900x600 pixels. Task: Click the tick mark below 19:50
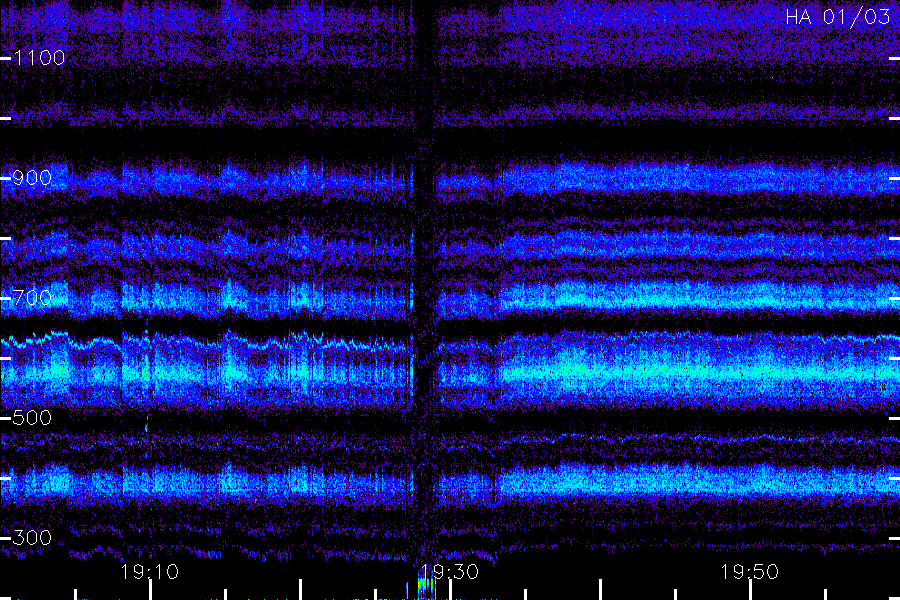point(750,590)
